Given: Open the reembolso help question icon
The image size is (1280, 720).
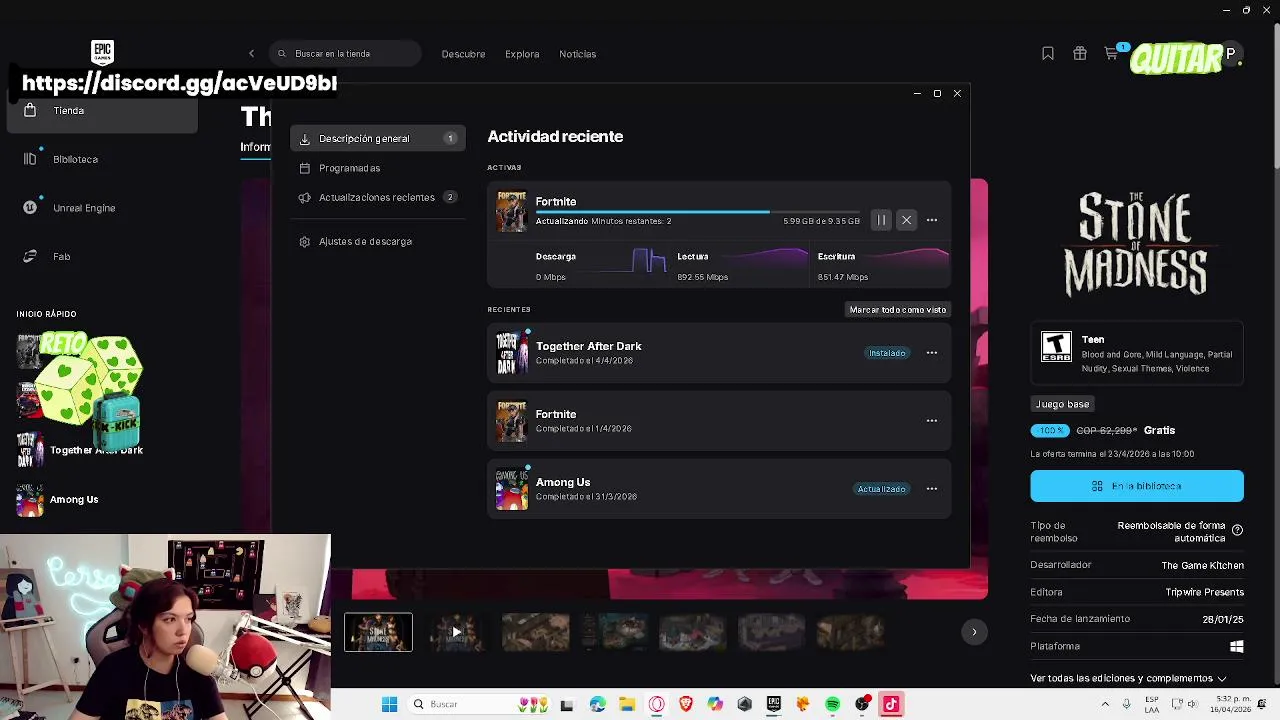Looking at the screenshot, I should [1237, 530].
